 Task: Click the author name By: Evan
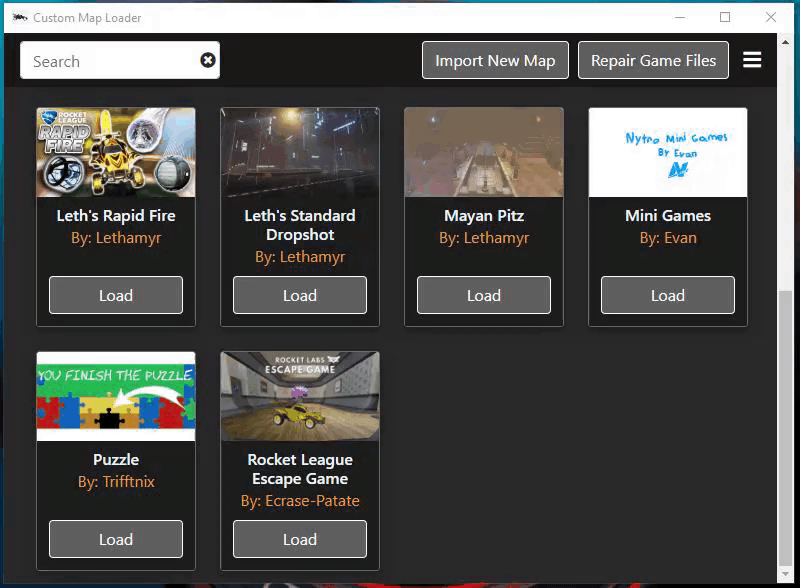pos(667,237)
